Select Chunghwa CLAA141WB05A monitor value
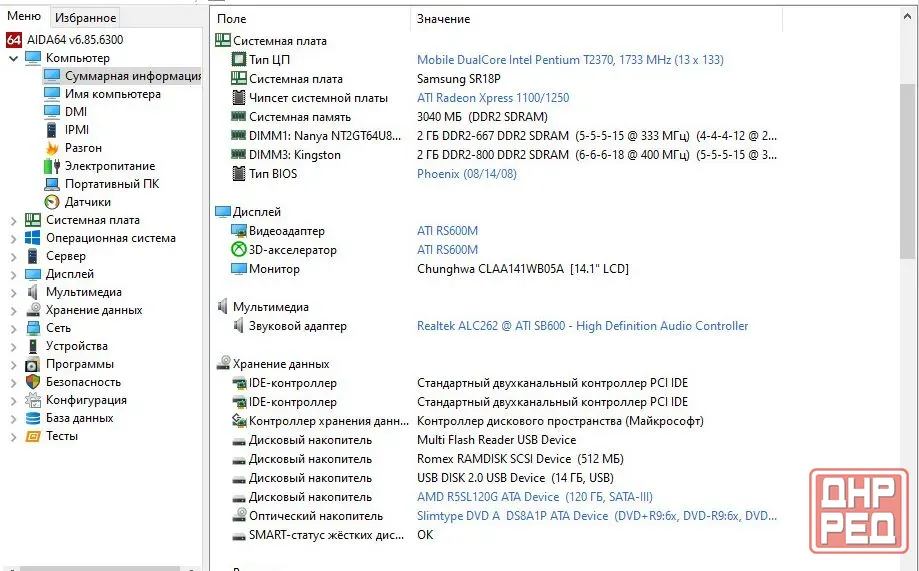Screen dimensions: 919x571 pos(523,269)
